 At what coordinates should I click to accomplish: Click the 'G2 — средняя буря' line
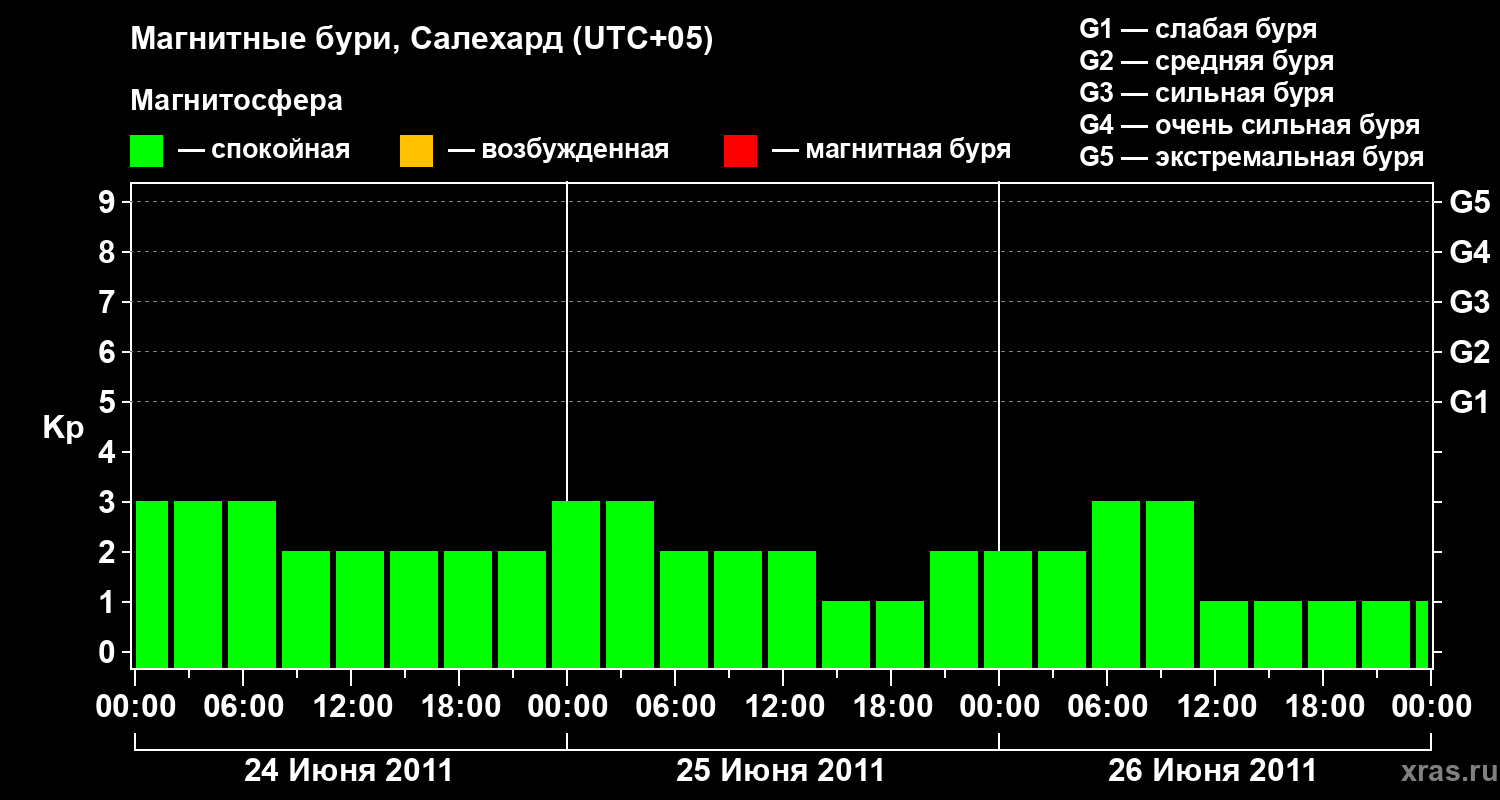pyautogui.click(x=1207, y=61)
